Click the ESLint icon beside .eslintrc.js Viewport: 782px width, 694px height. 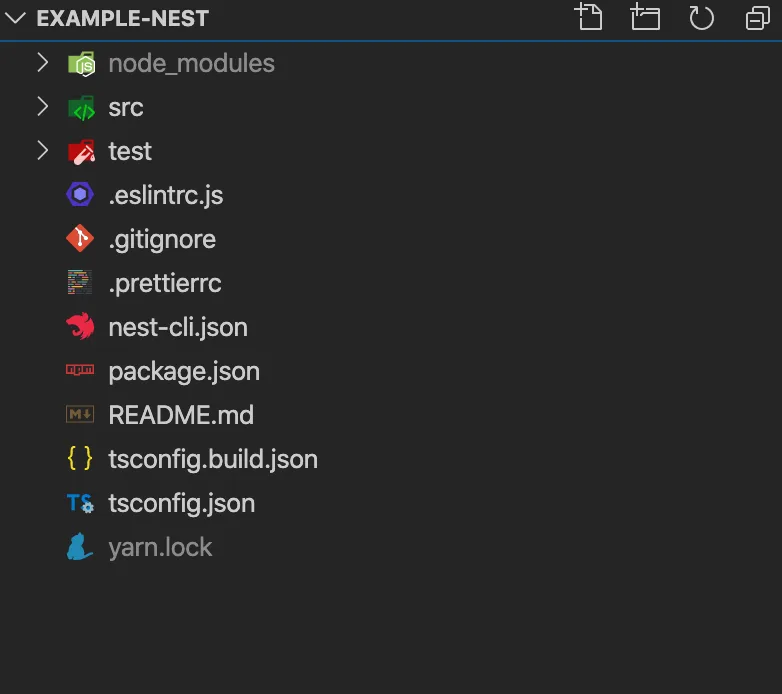[80, 194]
